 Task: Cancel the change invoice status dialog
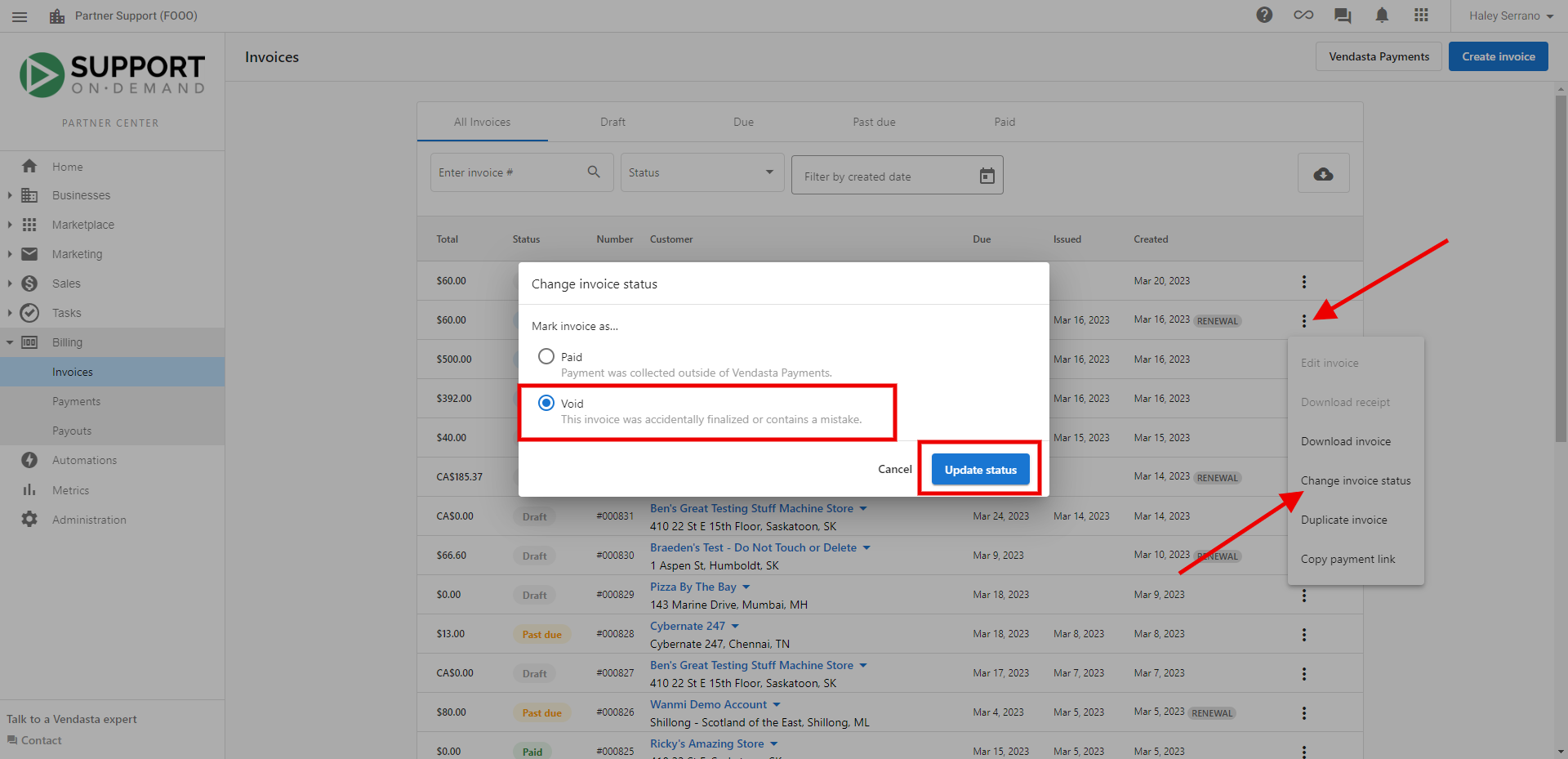pos(894,469)
